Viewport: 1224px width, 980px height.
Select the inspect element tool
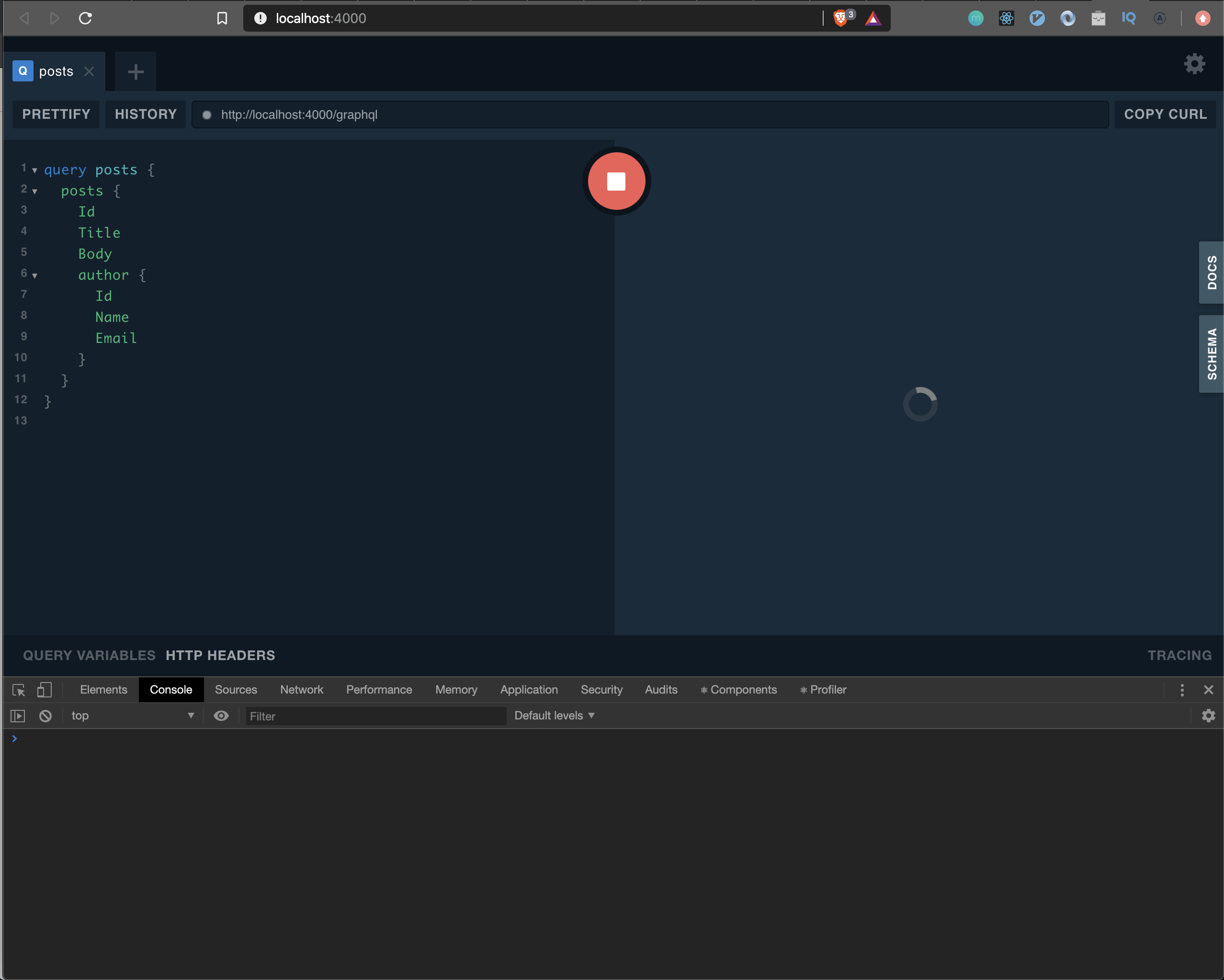[x=18, y=690]
